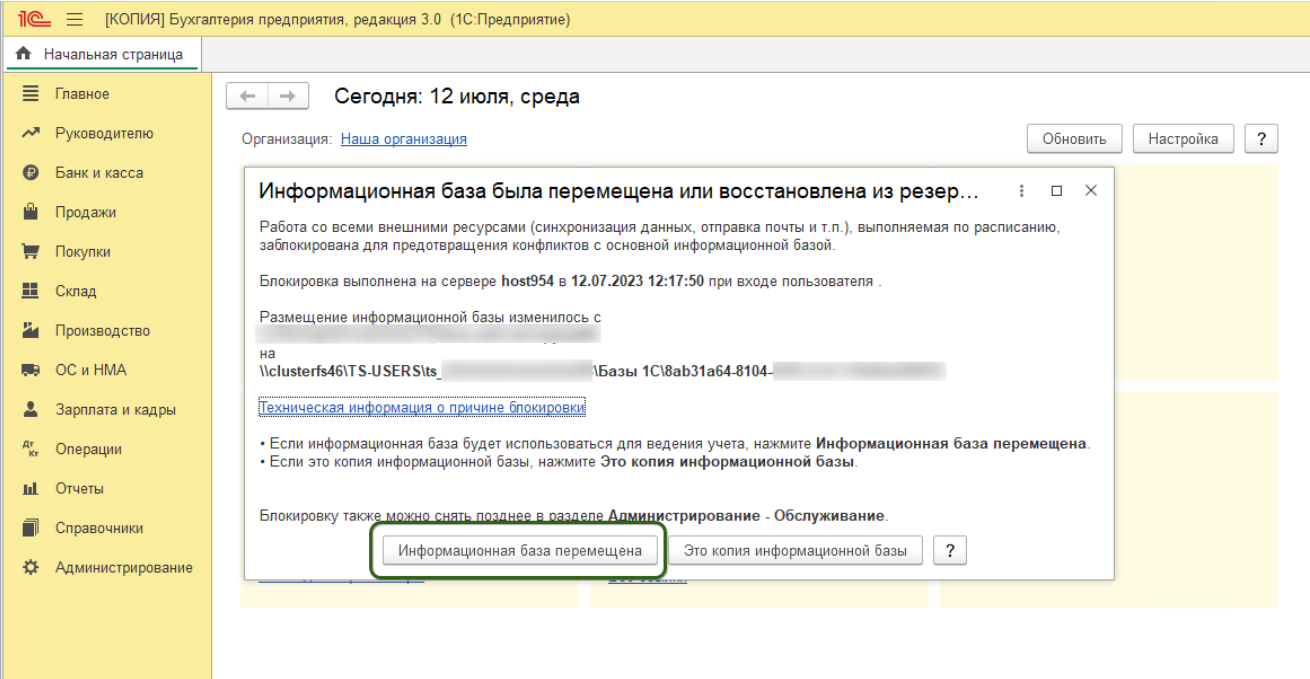Click Информационная база перемещена button
1310x679 pixels.
pyautogui.click(x=520, y=550)
